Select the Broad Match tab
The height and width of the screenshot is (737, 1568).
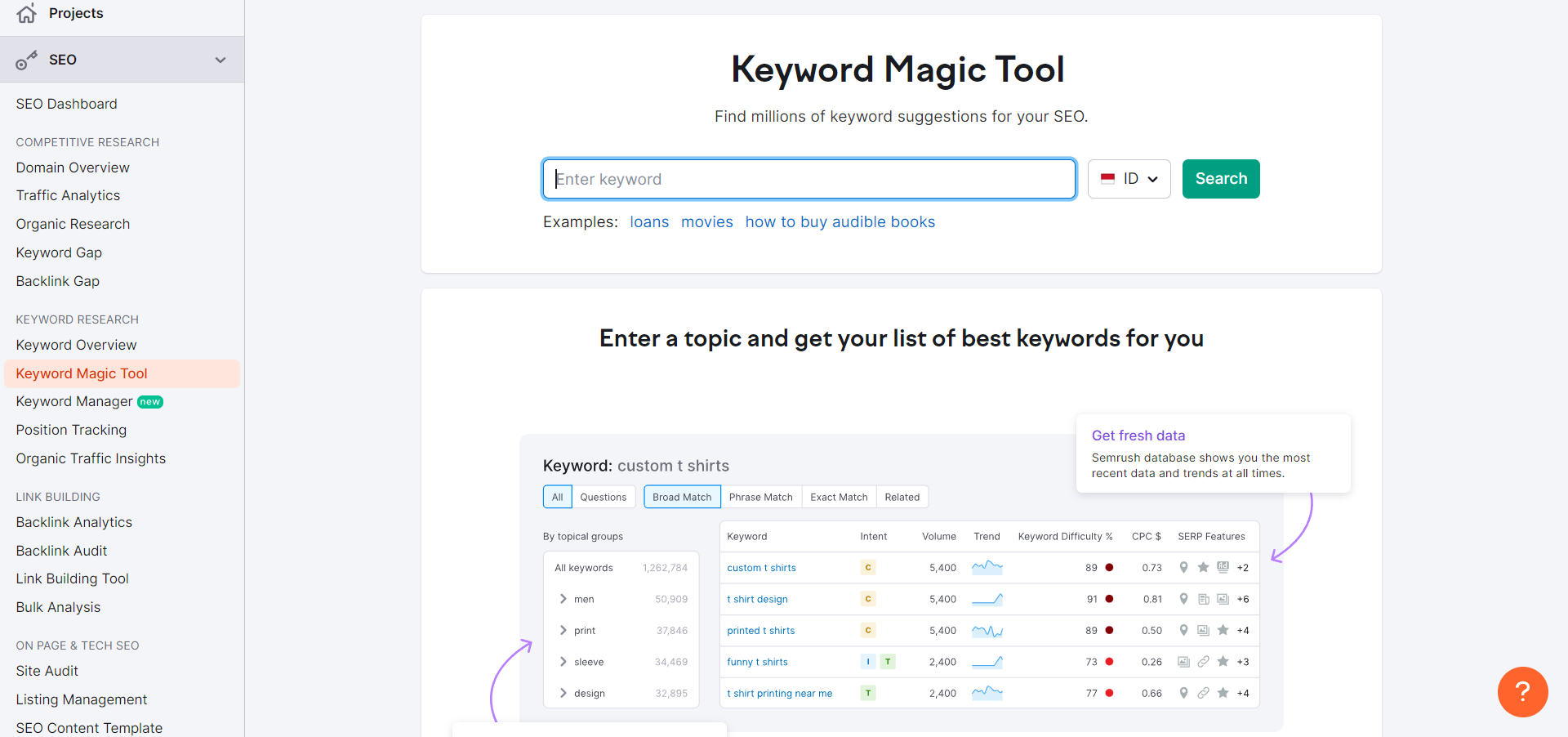coord(682,497)
